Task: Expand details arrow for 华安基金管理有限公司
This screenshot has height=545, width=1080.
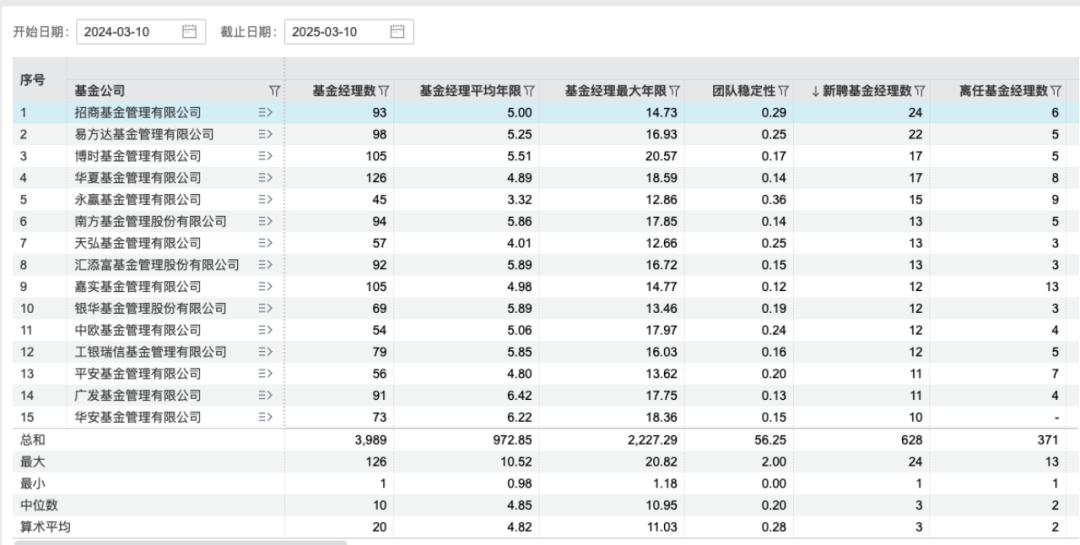Action: (x=265, y=417)
